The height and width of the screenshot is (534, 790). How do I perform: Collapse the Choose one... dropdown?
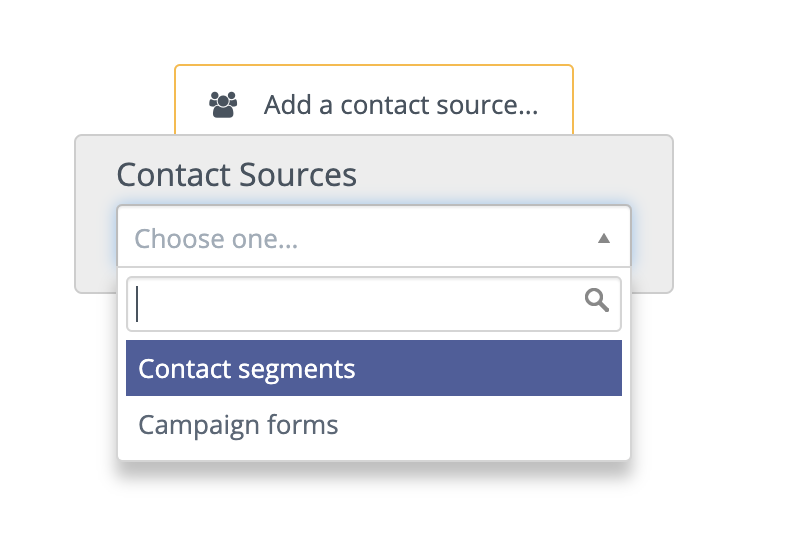click(x=374, y=236)
